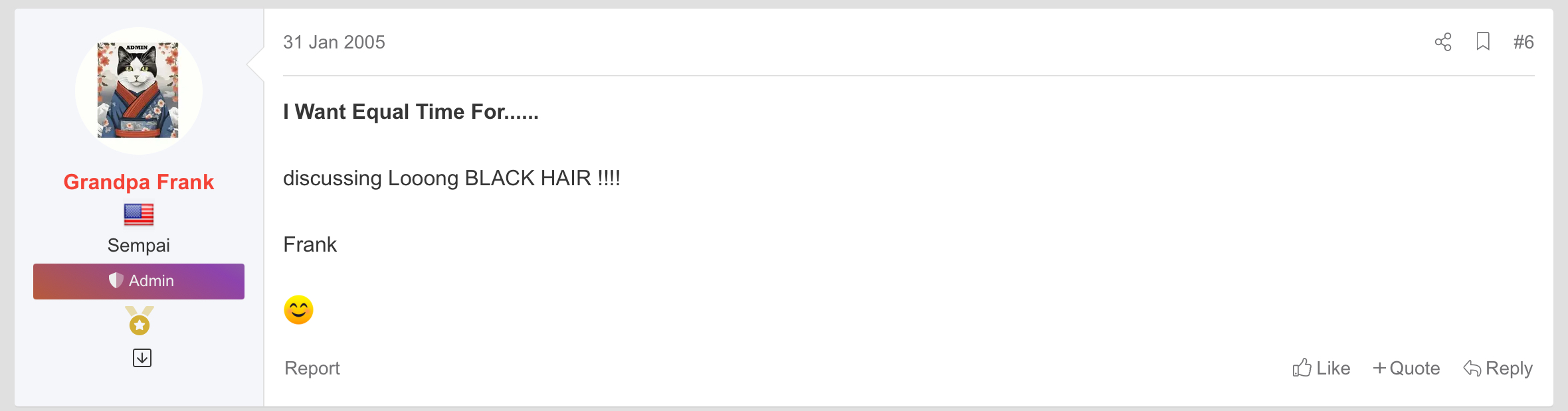Click the thumbs-up Like button
The width and height of the screenshot is (1568, 411).
pos(1321,368)
